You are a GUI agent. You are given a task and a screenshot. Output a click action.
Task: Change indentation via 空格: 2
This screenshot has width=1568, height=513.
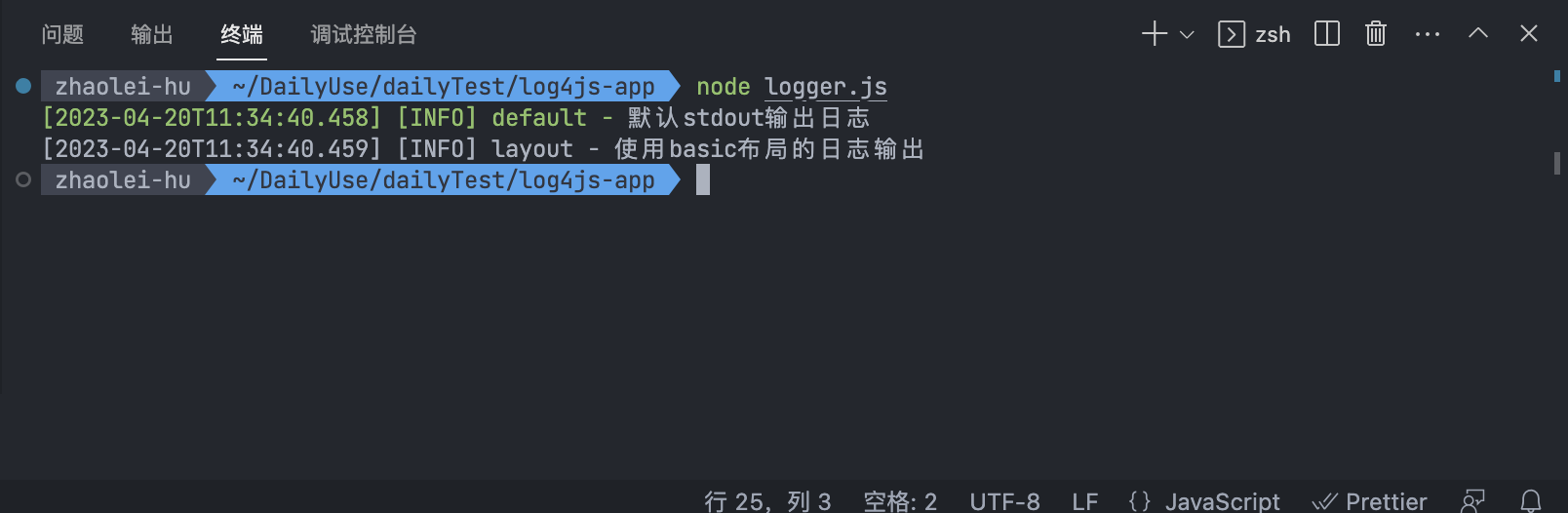tap(900, 501)
